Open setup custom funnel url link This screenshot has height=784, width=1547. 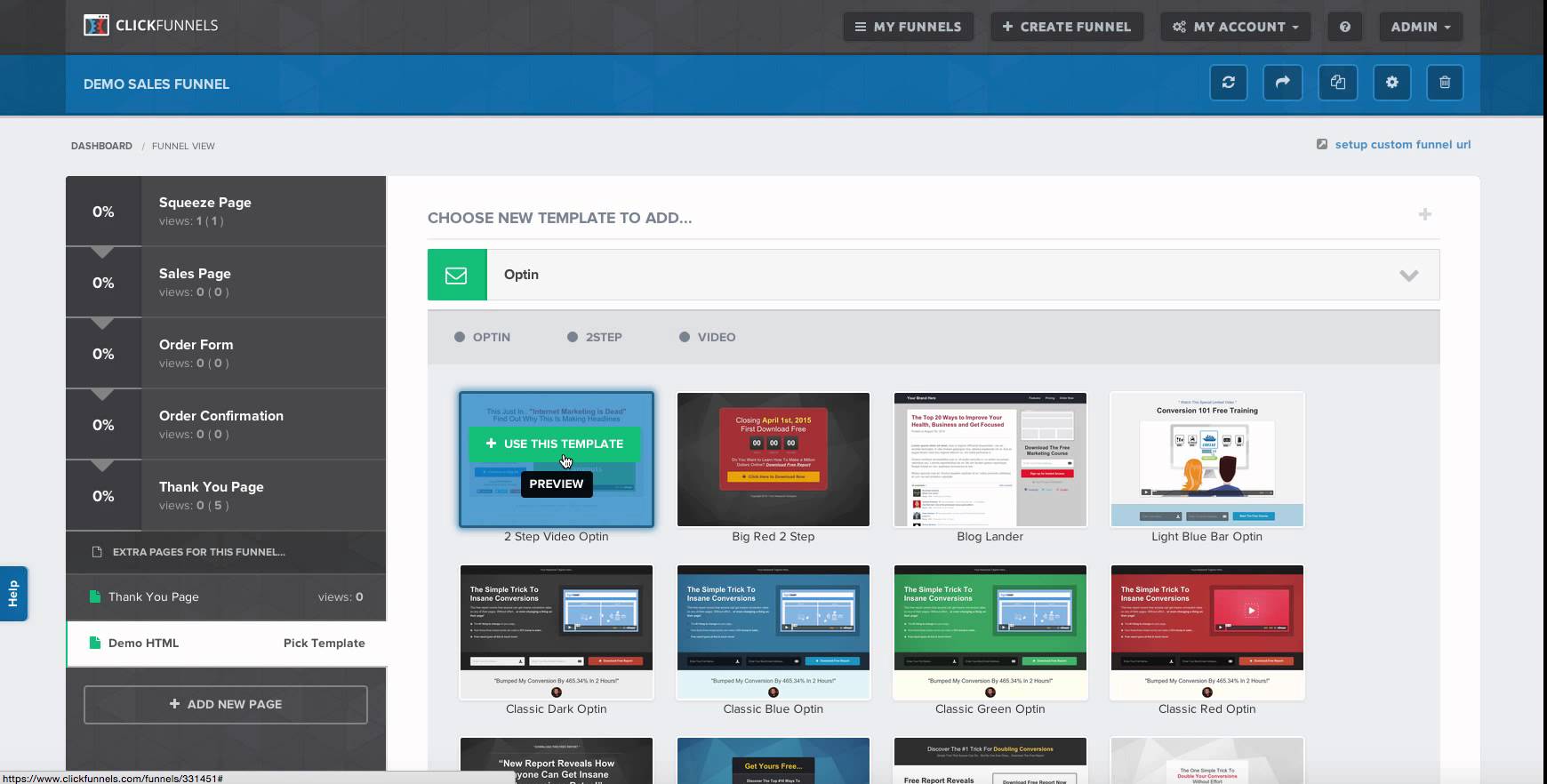[x=1402, y=144]
